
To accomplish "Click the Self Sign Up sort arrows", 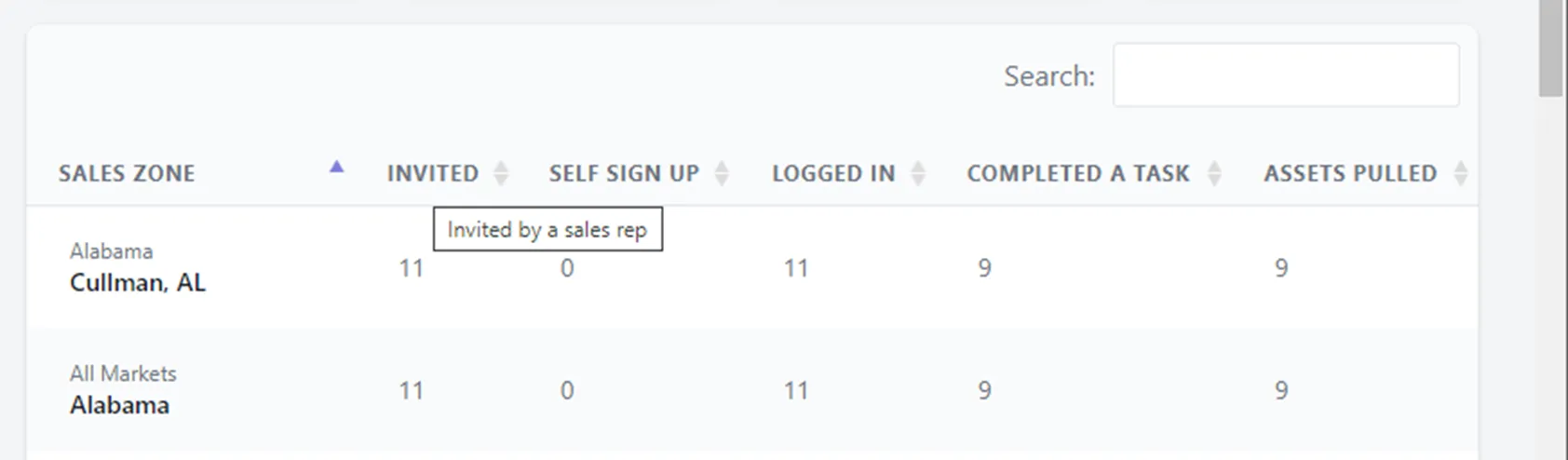I will pos(722,173).
